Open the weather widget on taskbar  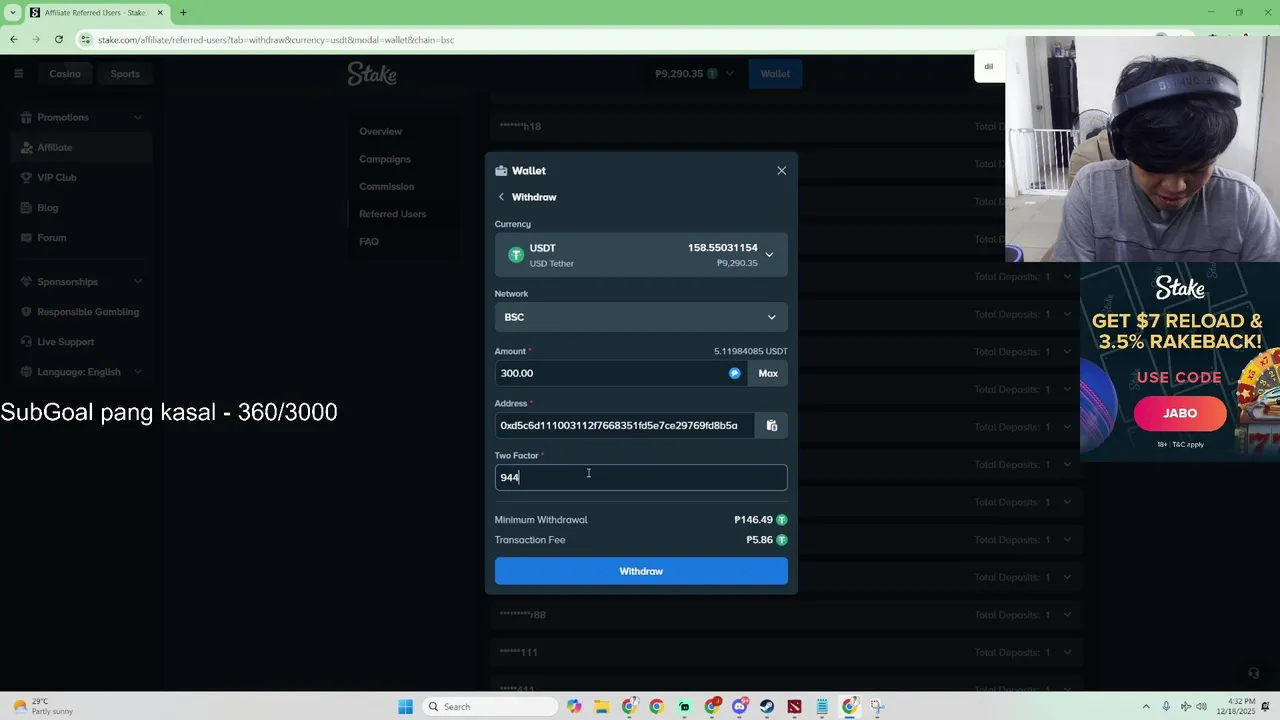42,707
